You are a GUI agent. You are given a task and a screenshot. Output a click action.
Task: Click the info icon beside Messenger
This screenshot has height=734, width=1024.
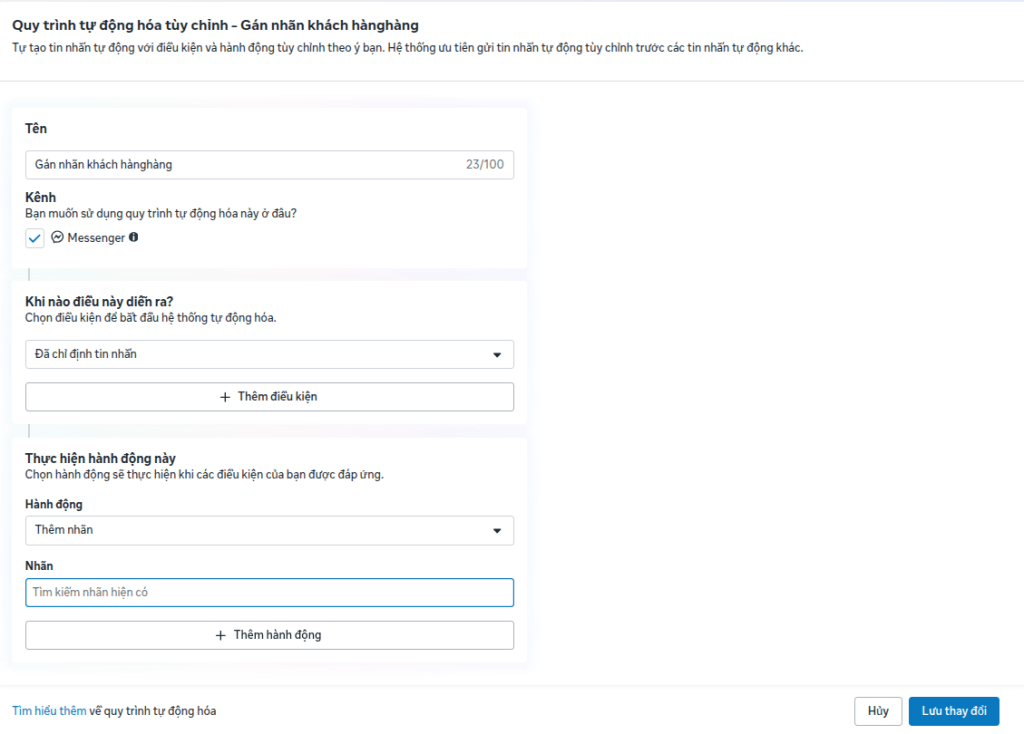(x=133, y=237)
